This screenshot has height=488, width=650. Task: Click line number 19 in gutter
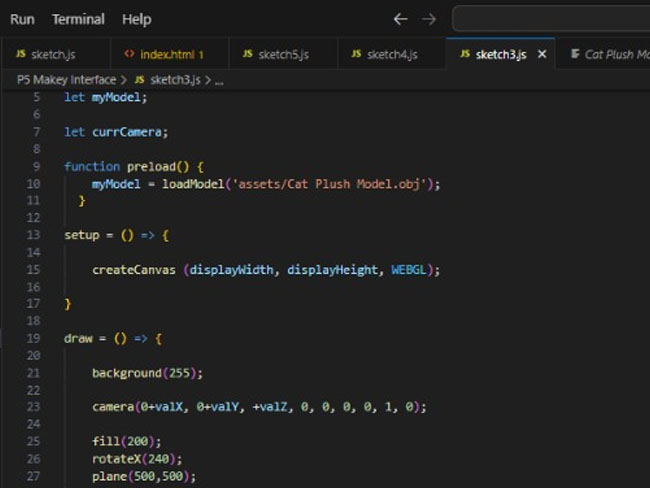(x=33, y=338)
